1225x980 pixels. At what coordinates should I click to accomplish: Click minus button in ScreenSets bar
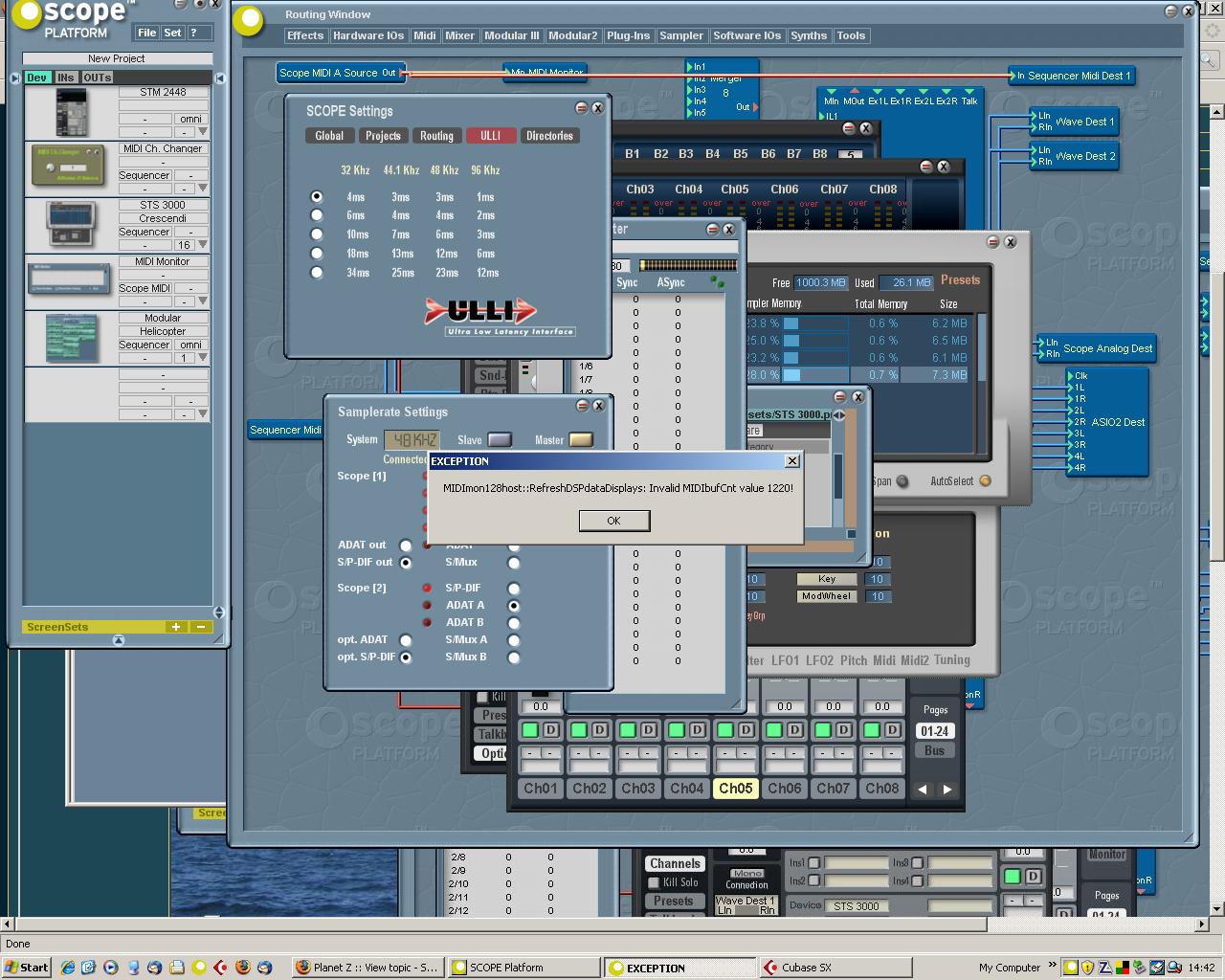[200, 627]
